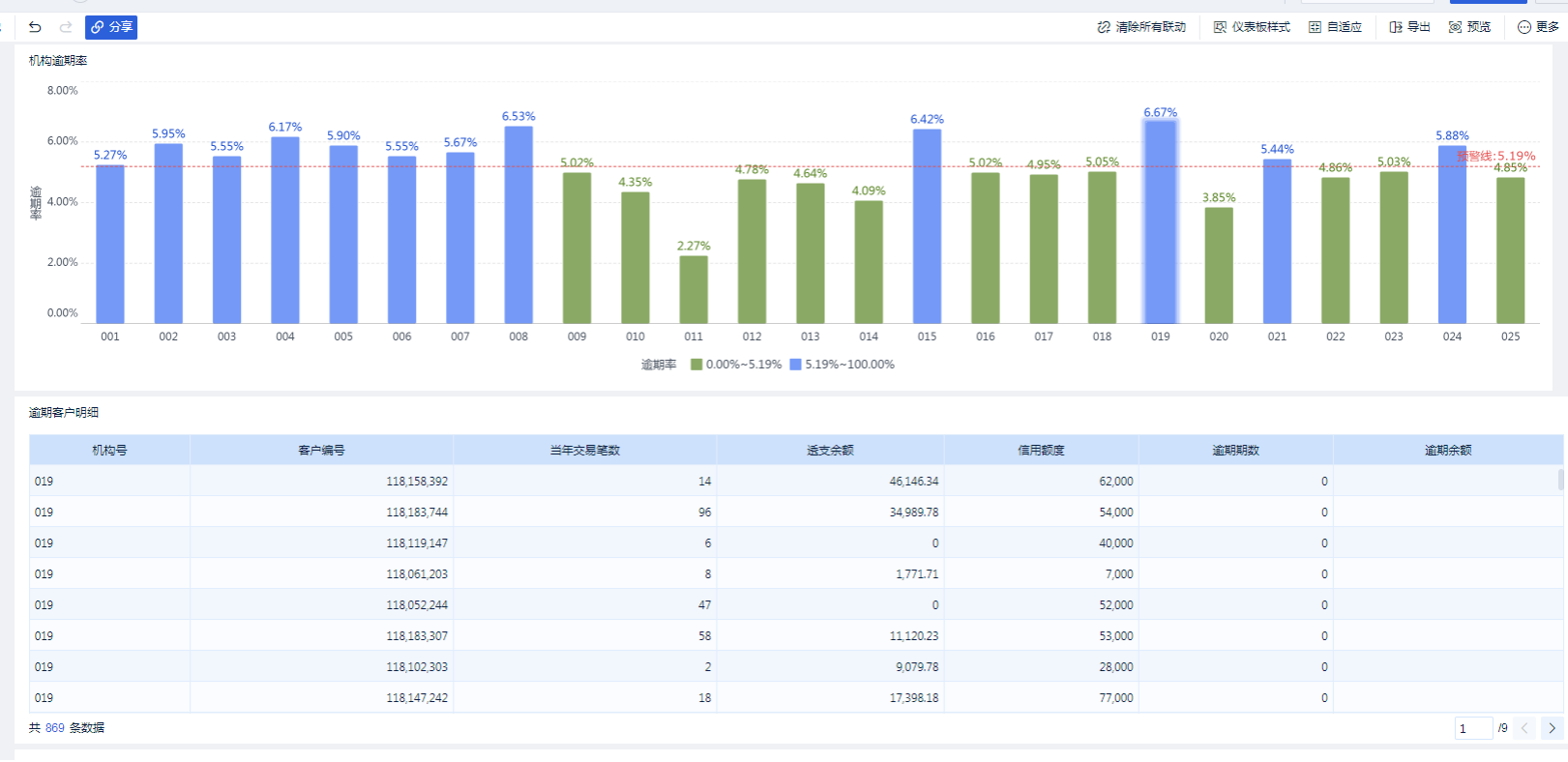Viewport: 1568px width, 762px height.
Task: Click 清除所有联动 to clear linkages
Action: (x=1141, y=27)
